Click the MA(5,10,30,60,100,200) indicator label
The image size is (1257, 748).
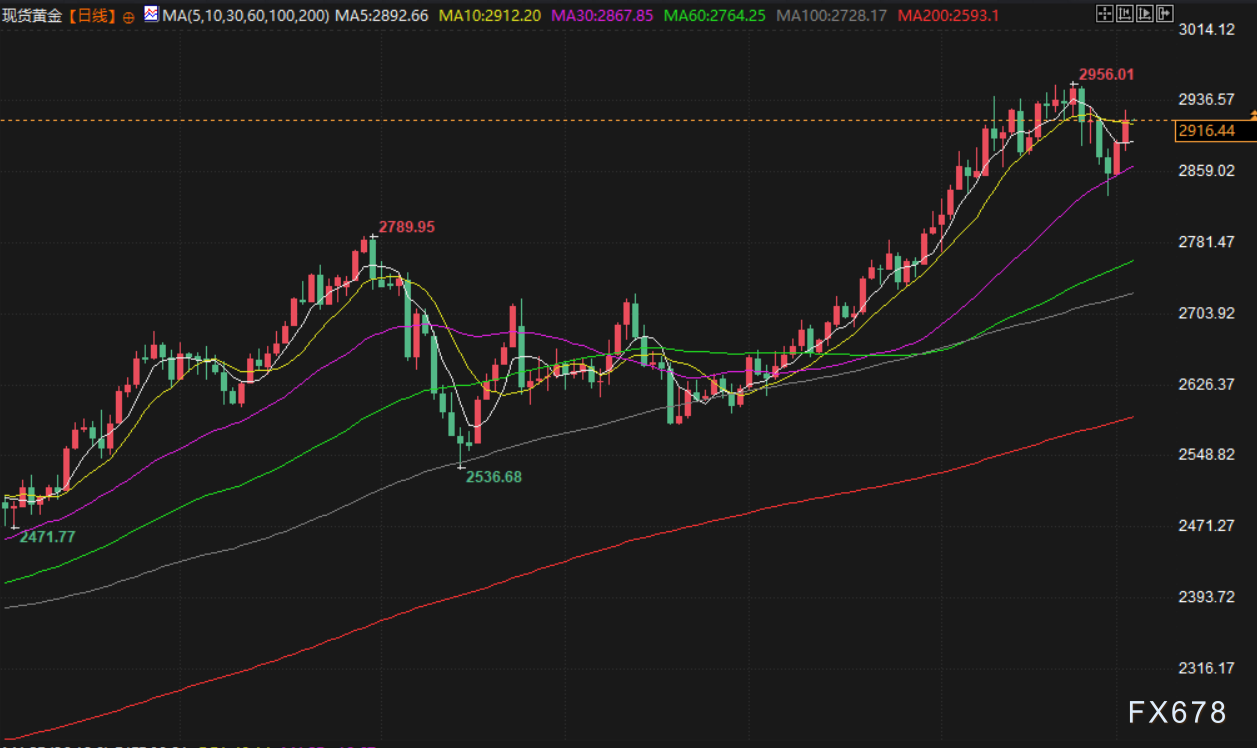click(x=245, y=16)
